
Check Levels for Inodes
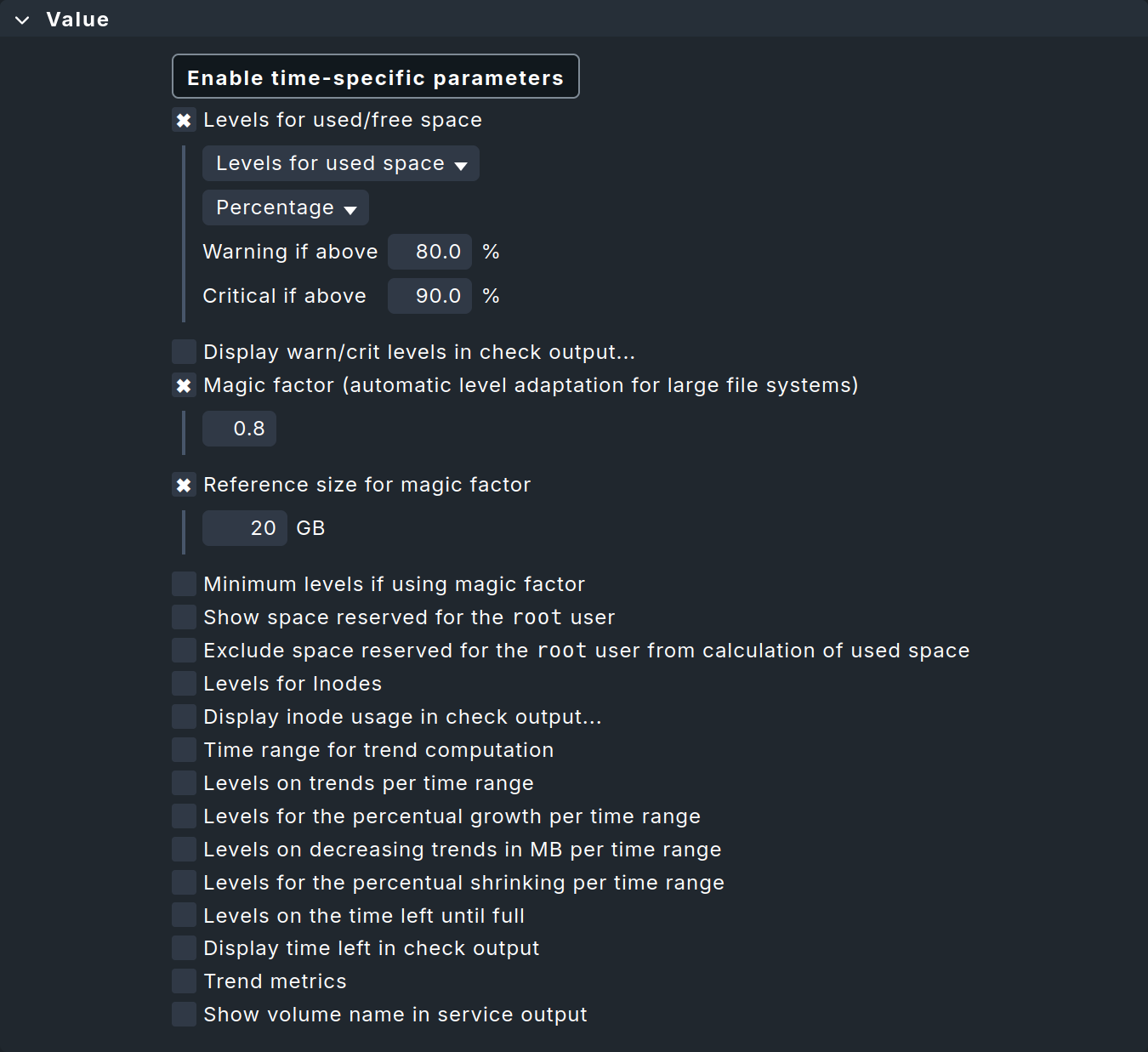coord(184,683)
